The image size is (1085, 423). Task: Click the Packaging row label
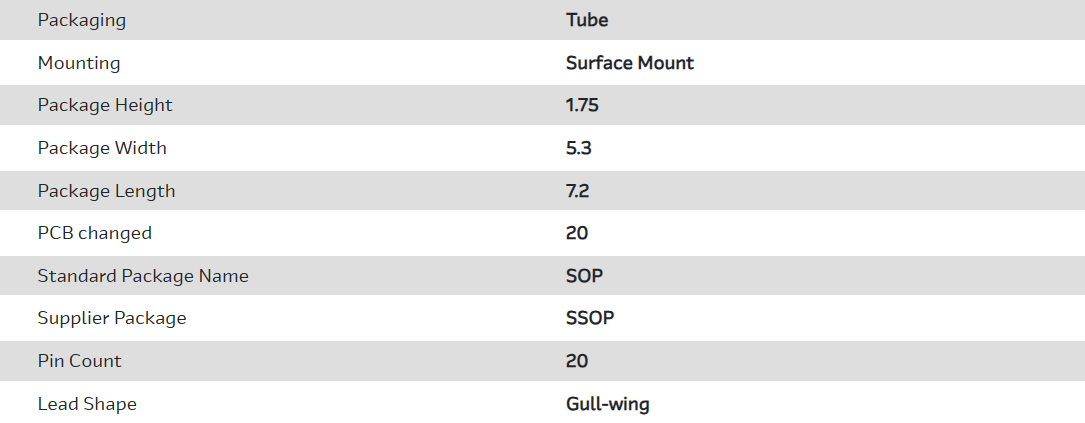click(82, 20)
